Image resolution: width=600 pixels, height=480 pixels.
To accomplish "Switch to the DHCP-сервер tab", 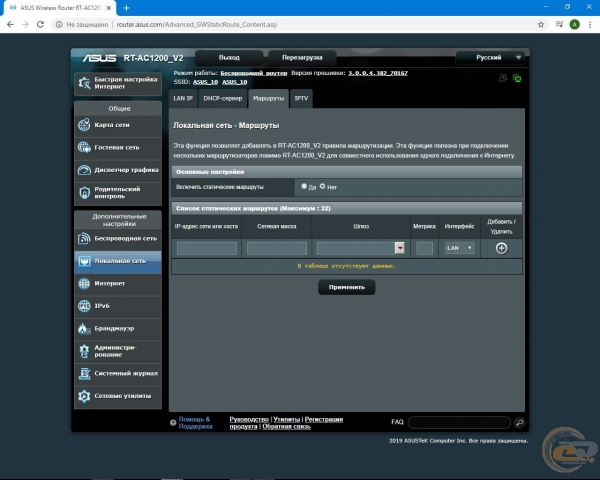I will pyautogui.click(x=223, y=98).
